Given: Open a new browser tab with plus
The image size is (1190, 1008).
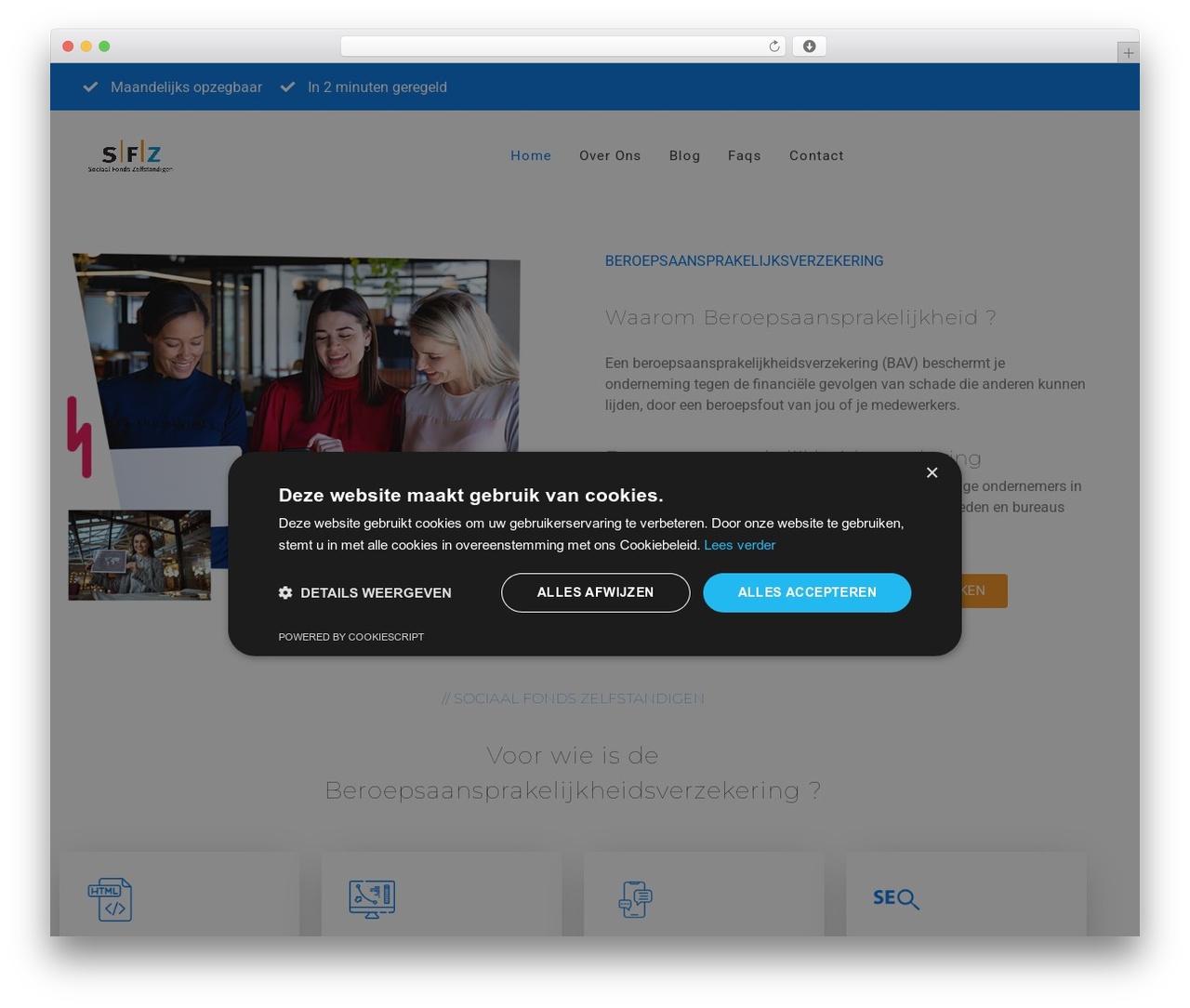Looking at the screenshot, I should [1128, 53].
